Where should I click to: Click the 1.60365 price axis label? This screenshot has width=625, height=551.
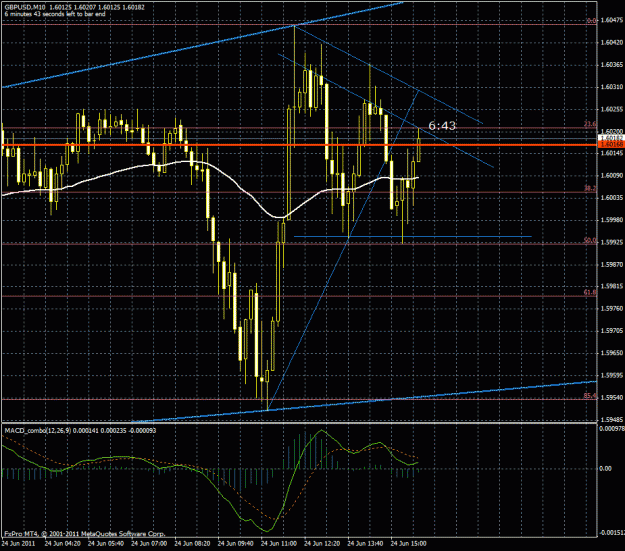click(611, 65)
